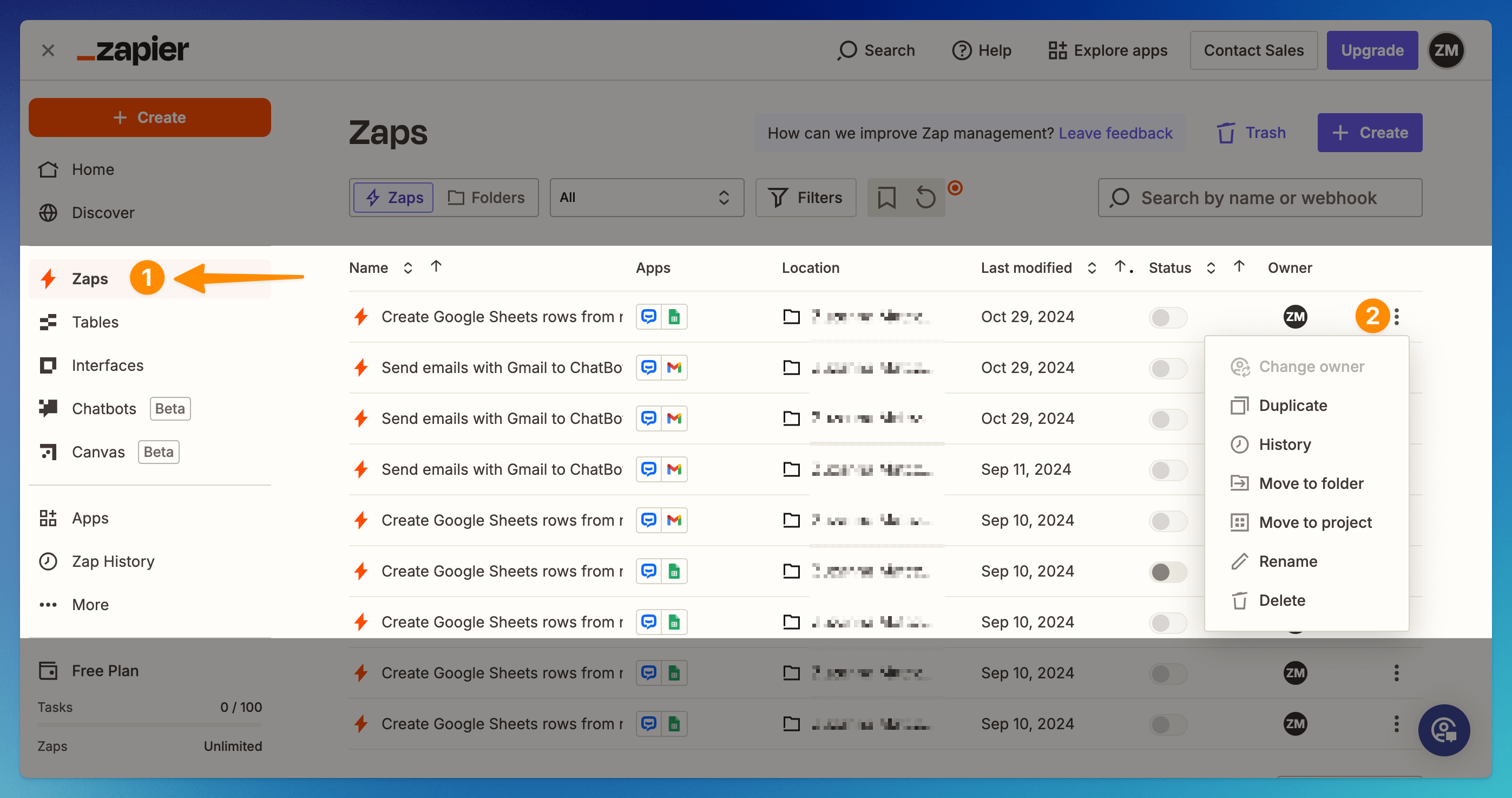Viewport: 1512px width, 798px height.
Task: Click three-dot menu on last zap row
Action: [1396, 723]
